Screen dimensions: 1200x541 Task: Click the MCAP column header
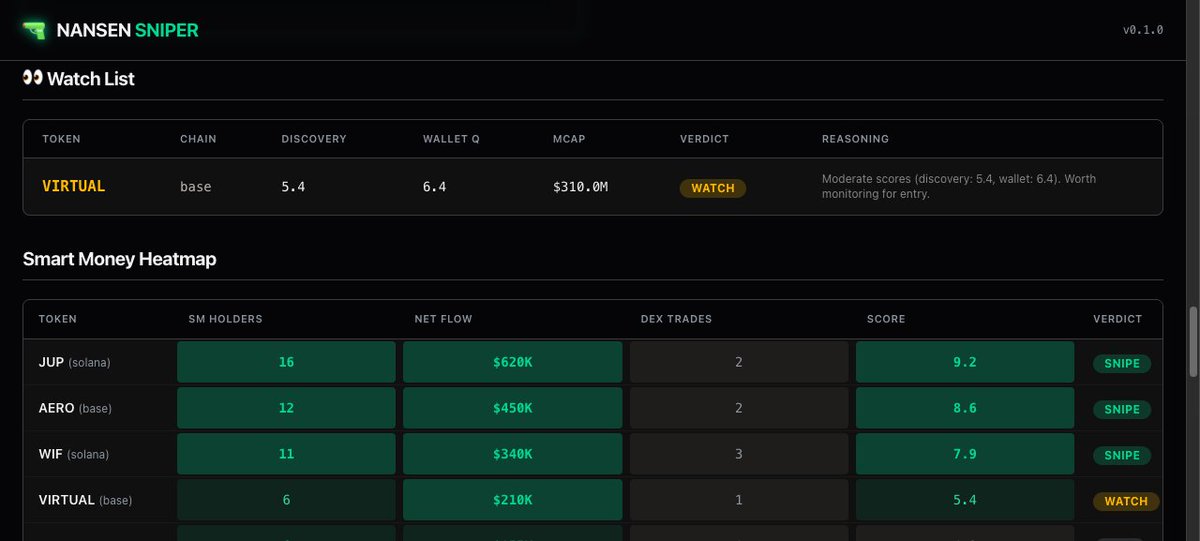click(x=569, y=139)
